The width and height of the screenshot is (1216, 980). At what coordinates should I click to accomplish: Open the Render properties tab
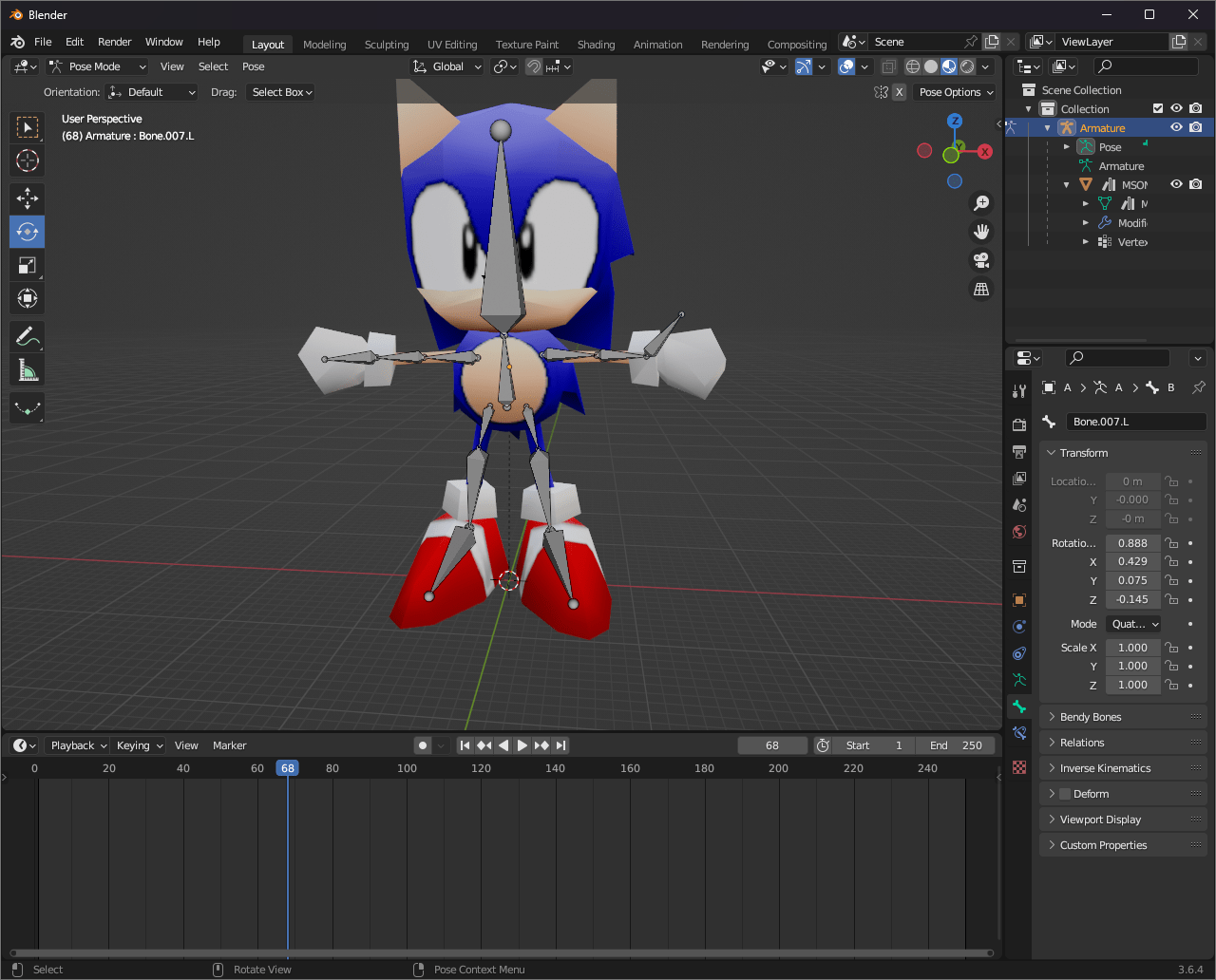[1019, 424]
